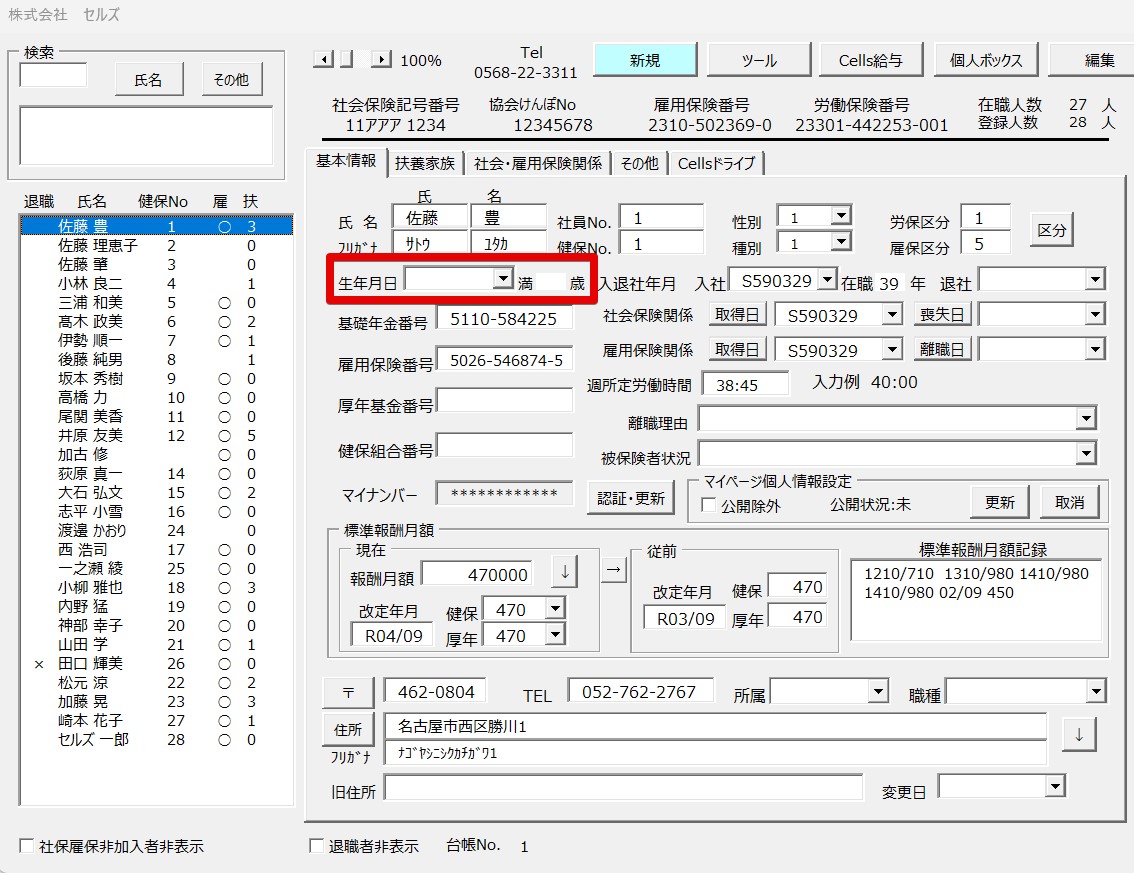Click the 旧住所 input field
Image resolution: width=1134 pixels, height=873 pixels.
tap(623, 787)
